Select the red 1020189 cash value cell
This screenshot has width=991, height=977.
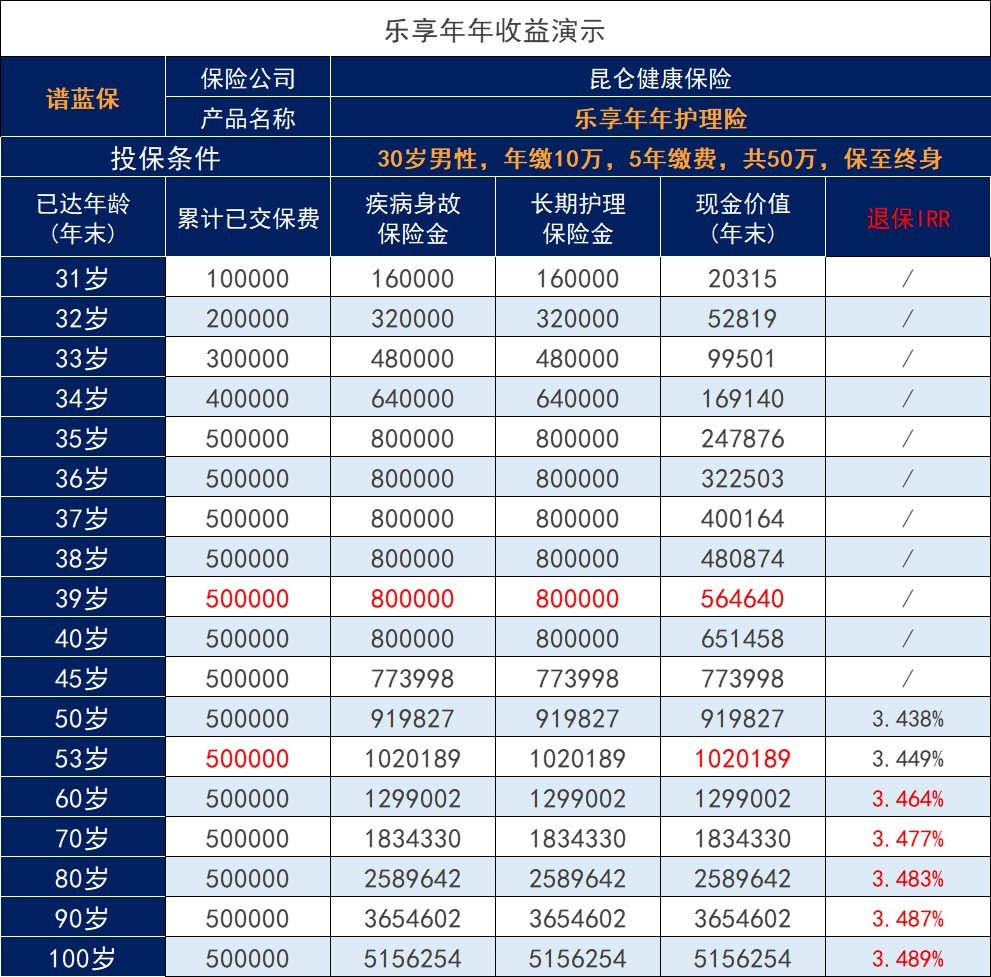click(742, 759)
